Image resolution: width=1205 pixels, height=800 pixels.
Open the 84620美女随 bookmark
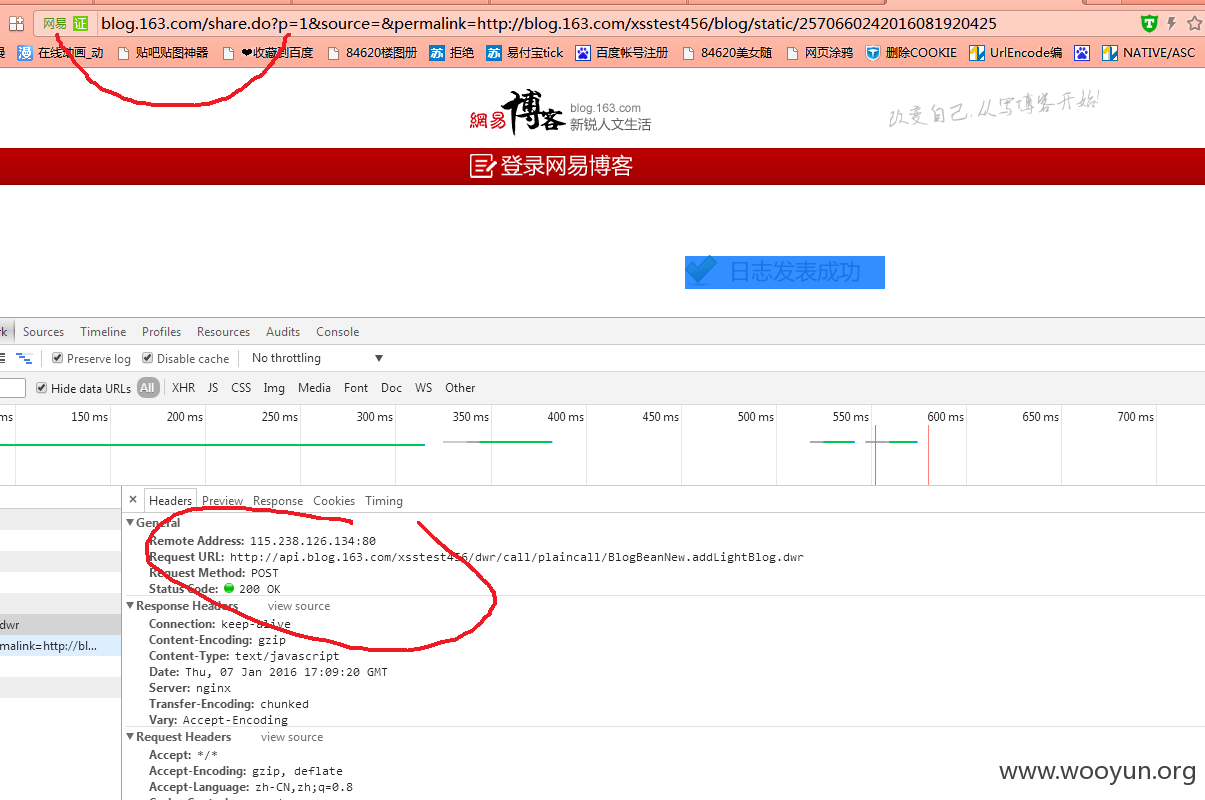pyautogui.click(x=727, y=53)
